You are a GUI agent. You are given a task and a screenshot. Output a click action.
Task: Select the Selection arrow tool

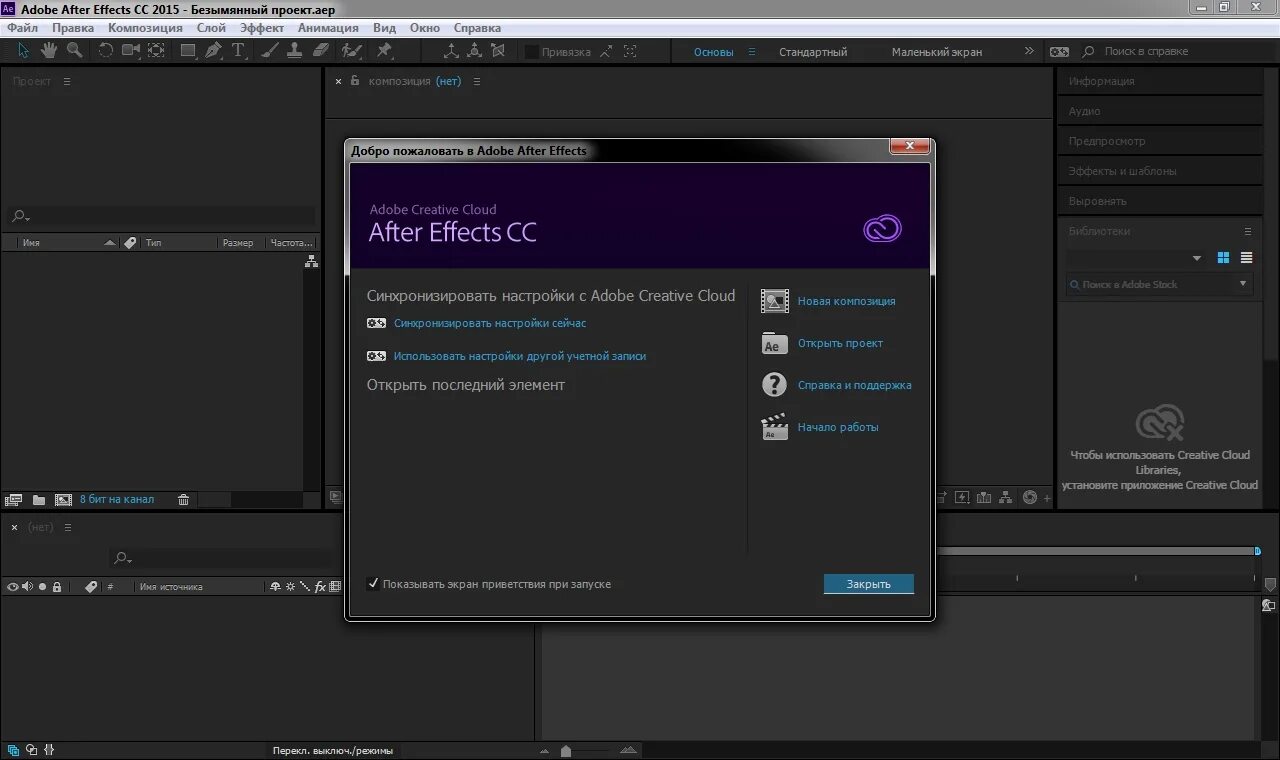(x=24, y=51)
